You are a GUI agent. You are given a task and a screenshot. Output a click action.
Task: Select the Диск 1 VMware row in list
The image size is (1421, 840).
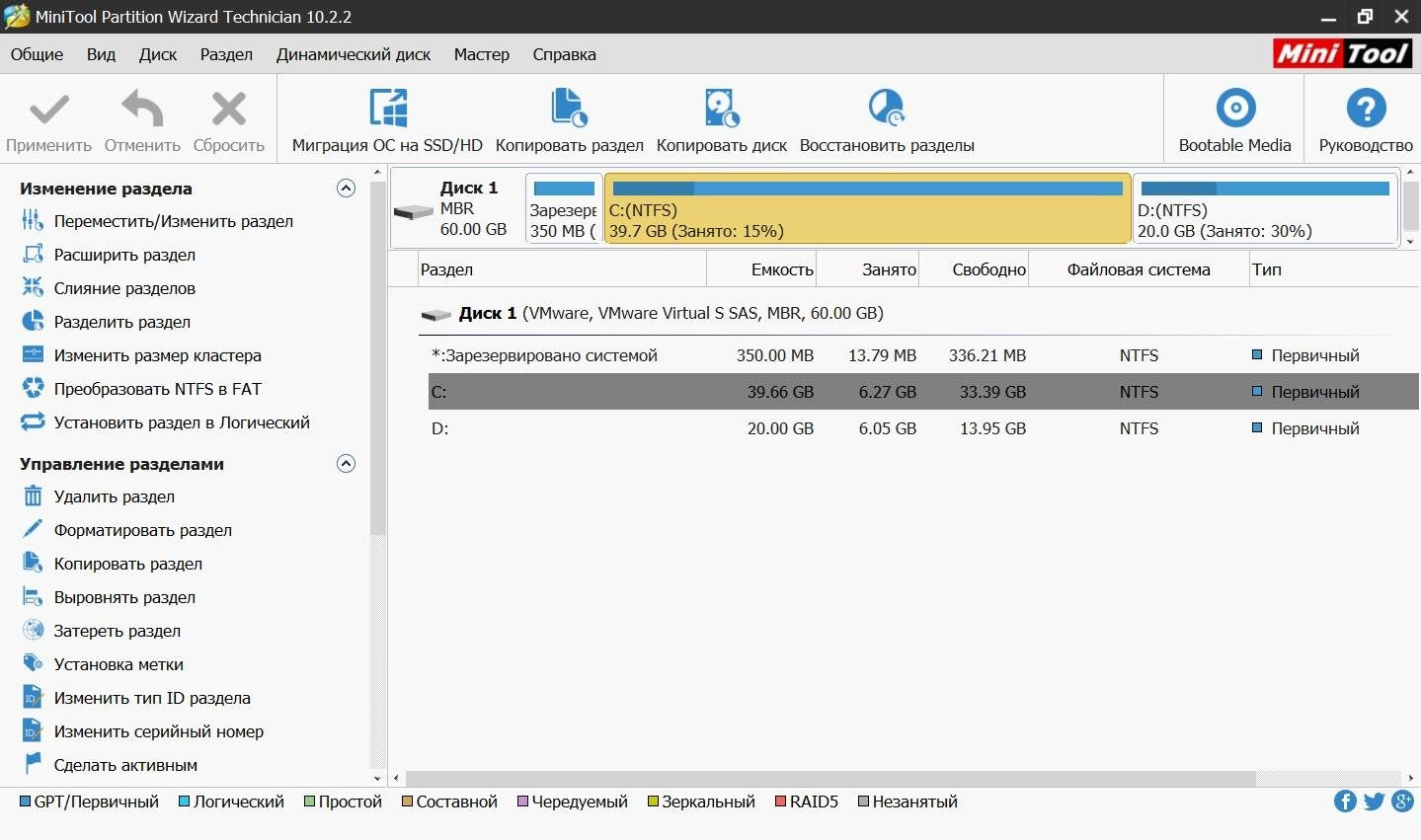[x=652, y=313]
